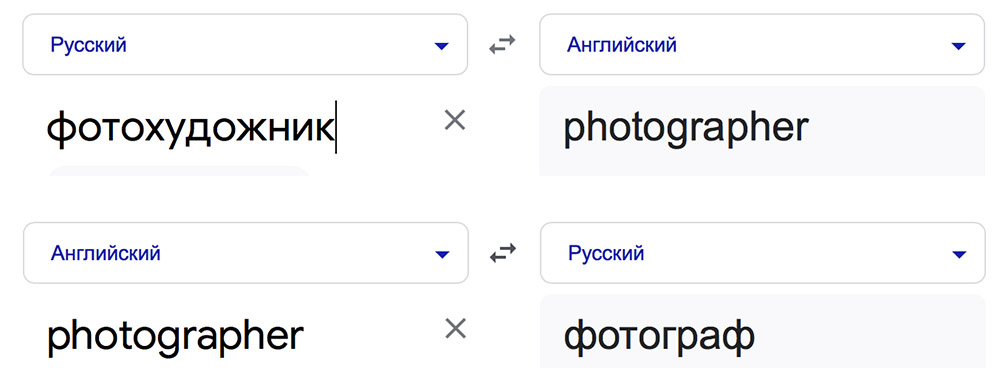Screen dimensions: 1000x377
Task: Click the arrow on the lower Английский source selector
Action: (x=442, y=255)
